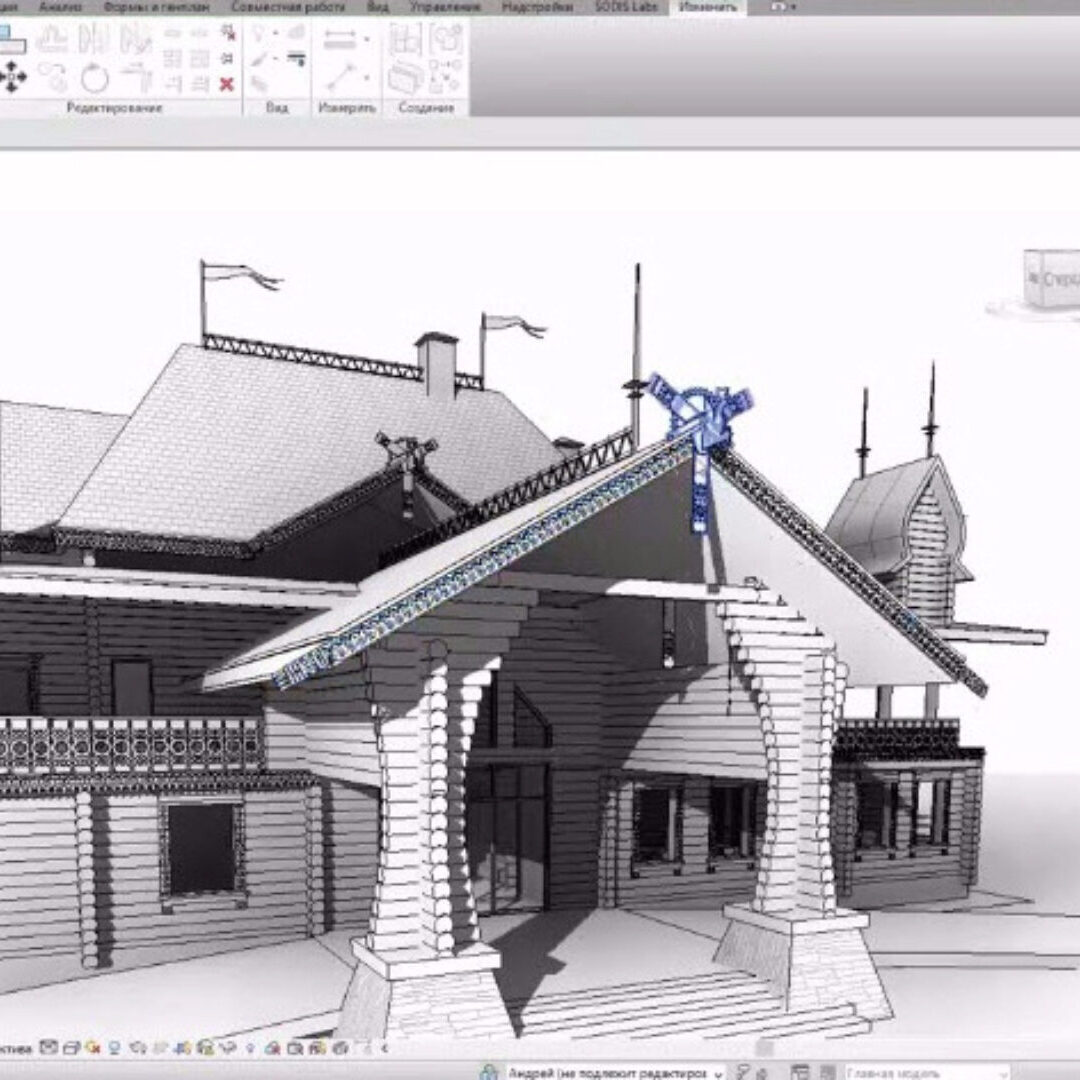Select the Copy tool next to Move
Viewport: 1080px width, 1080px height.
pyautogui.click(x=52, y=77)
